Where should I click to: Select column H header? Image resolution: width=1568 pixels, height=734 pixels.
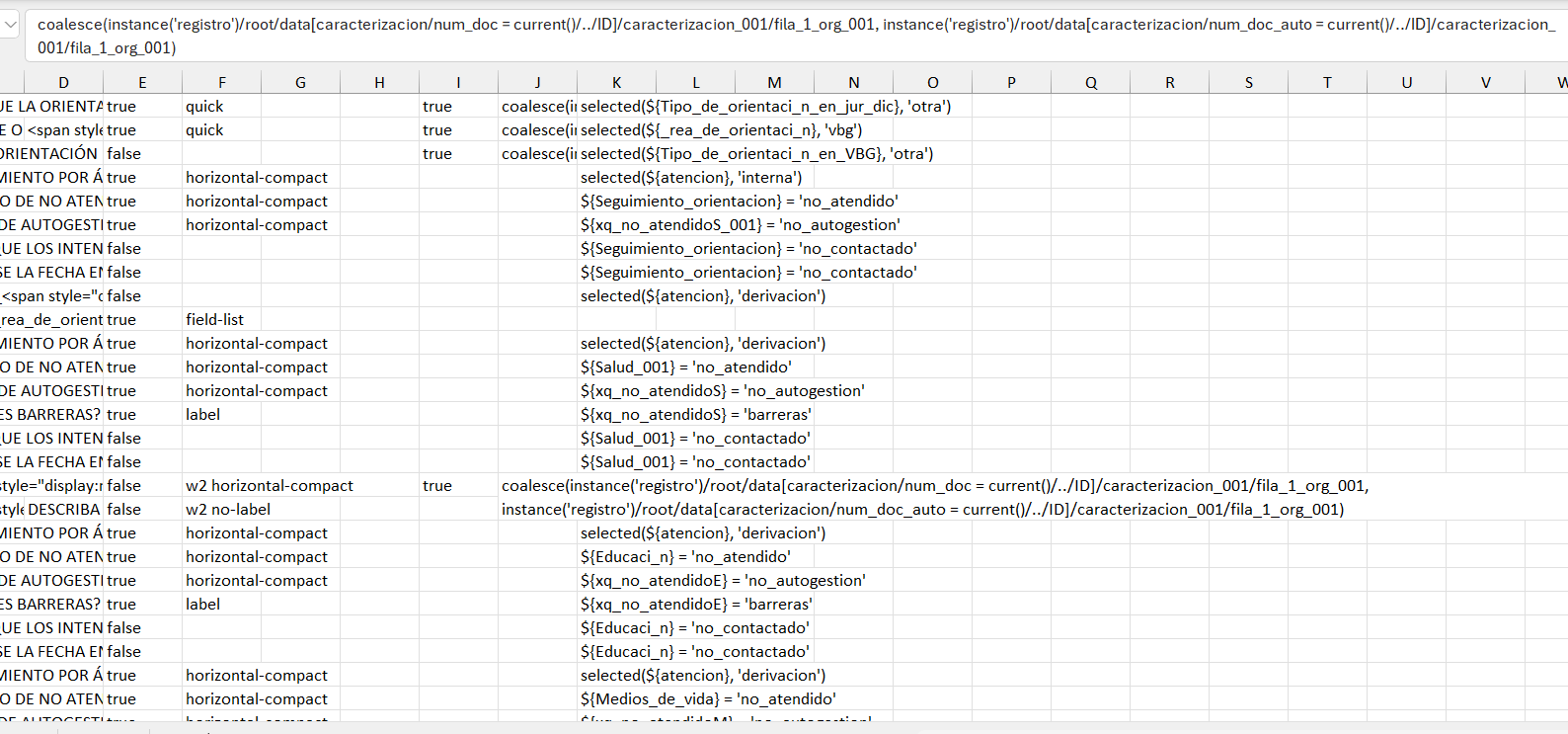click(x=379, y=83)
